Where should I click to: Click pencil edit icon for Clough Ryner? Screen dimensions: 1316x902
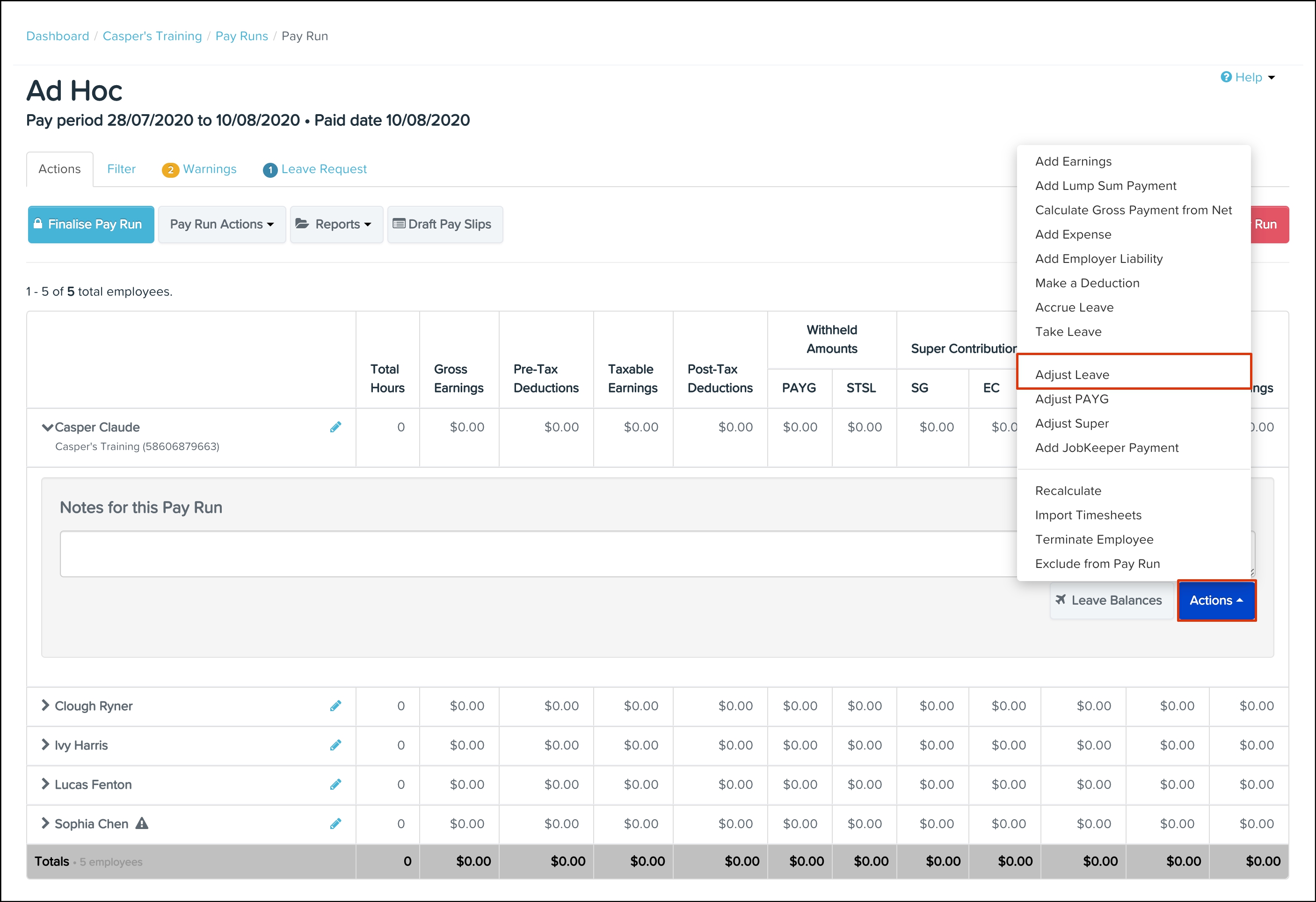click(335, 706)
